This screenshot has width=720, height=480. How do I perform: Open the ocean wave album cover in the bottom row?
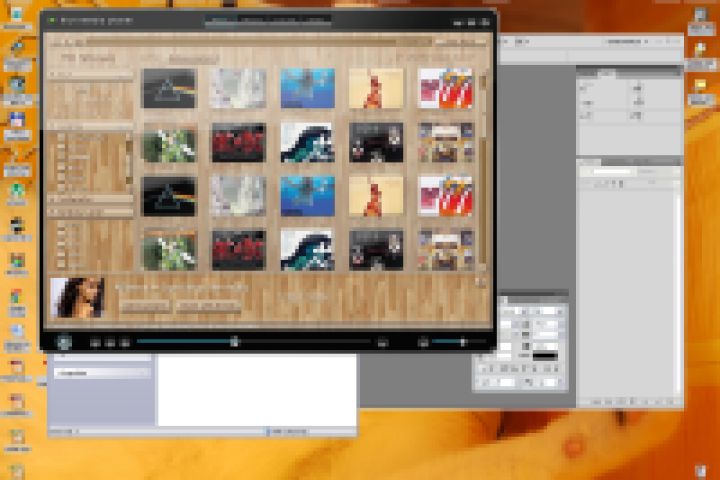pyautogui.click(x=307, y=250)
